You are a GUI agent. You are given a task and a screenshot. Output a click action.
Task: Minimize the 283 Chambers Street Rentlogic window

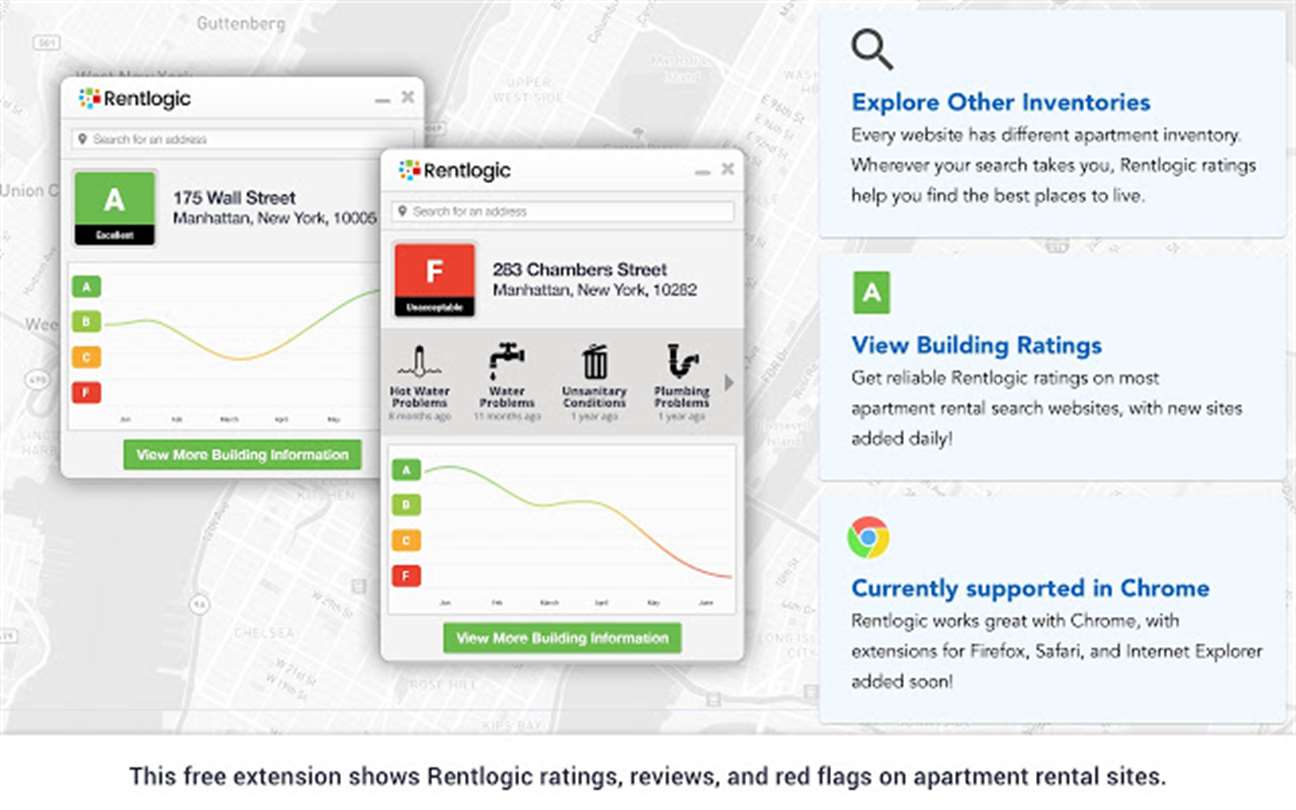pyautogui.click(x=703, y=172)
